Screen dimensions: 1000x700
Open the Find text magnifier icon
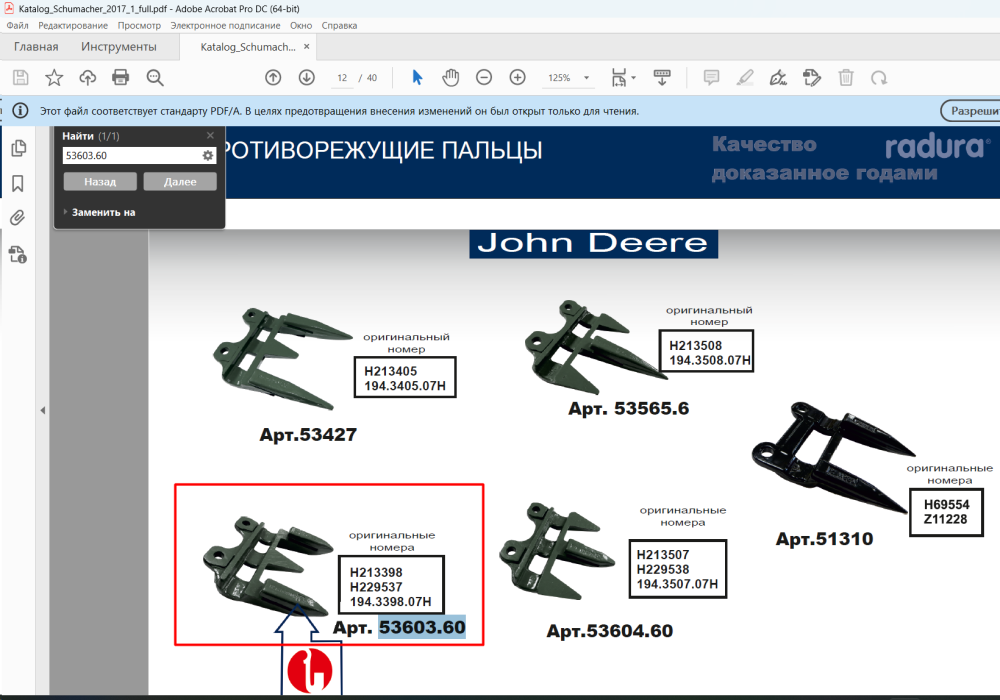155,78
